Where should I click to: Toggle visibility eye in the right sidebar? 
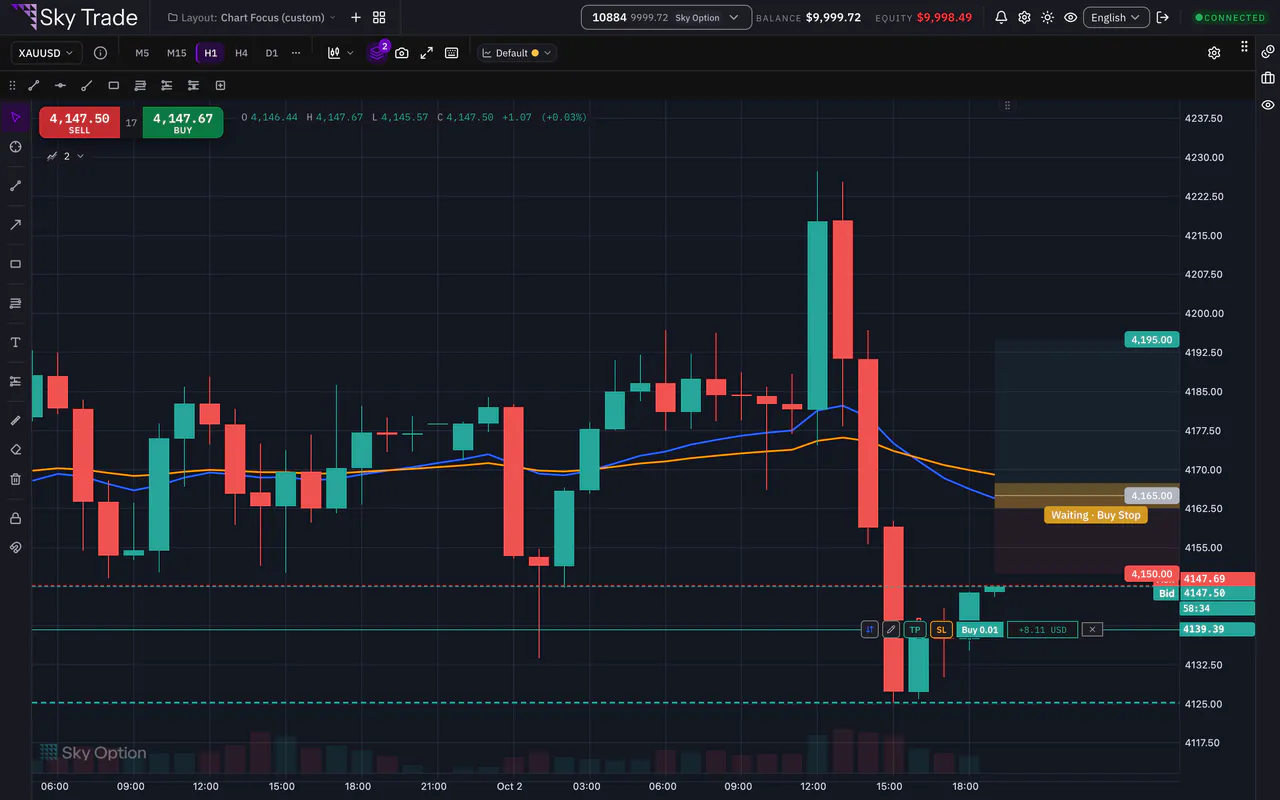pyautogui.click(x=1268, y=104)
